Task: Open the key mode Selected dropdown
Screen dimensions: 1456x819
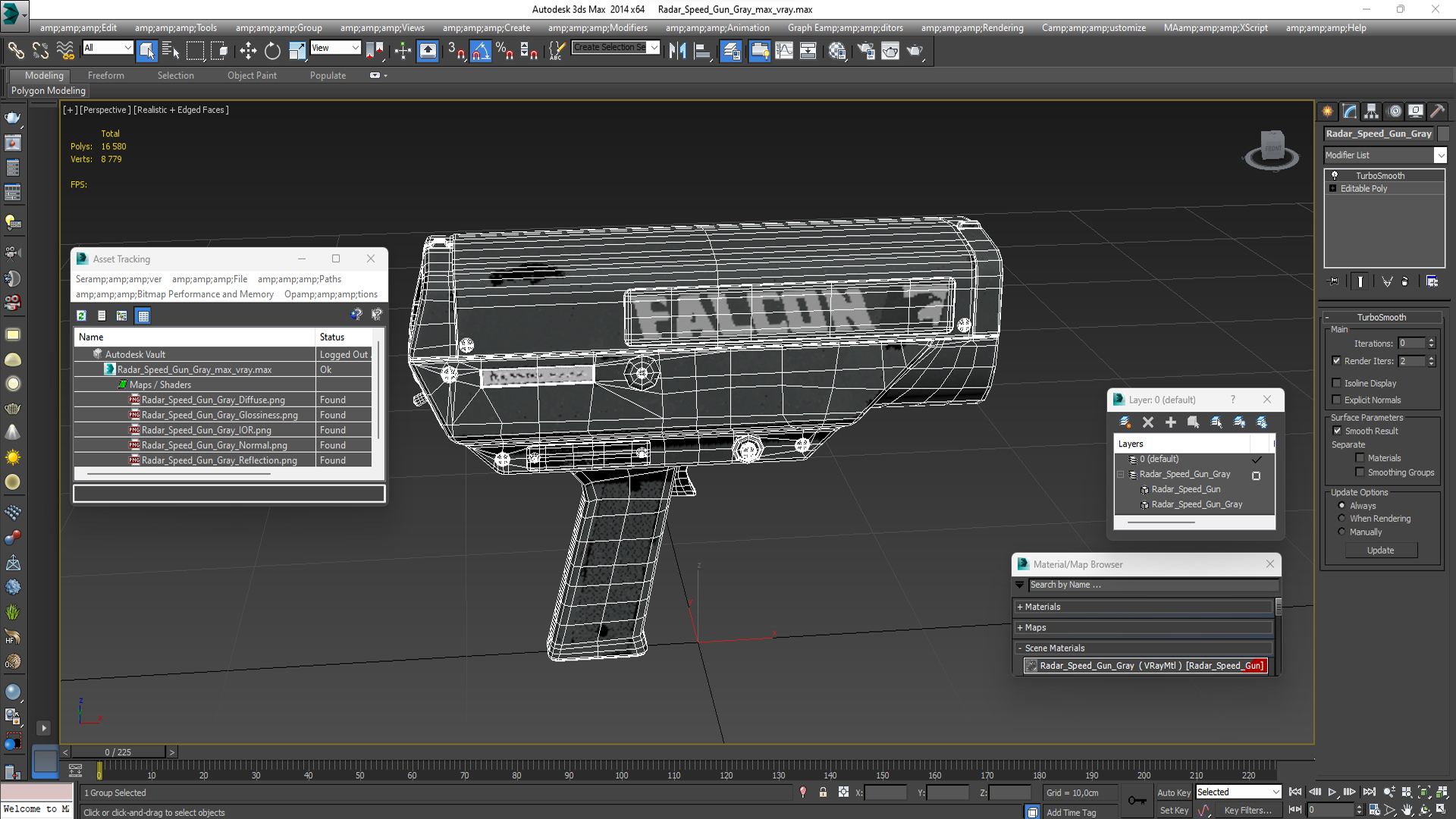Action: (x=1238, y=792)
